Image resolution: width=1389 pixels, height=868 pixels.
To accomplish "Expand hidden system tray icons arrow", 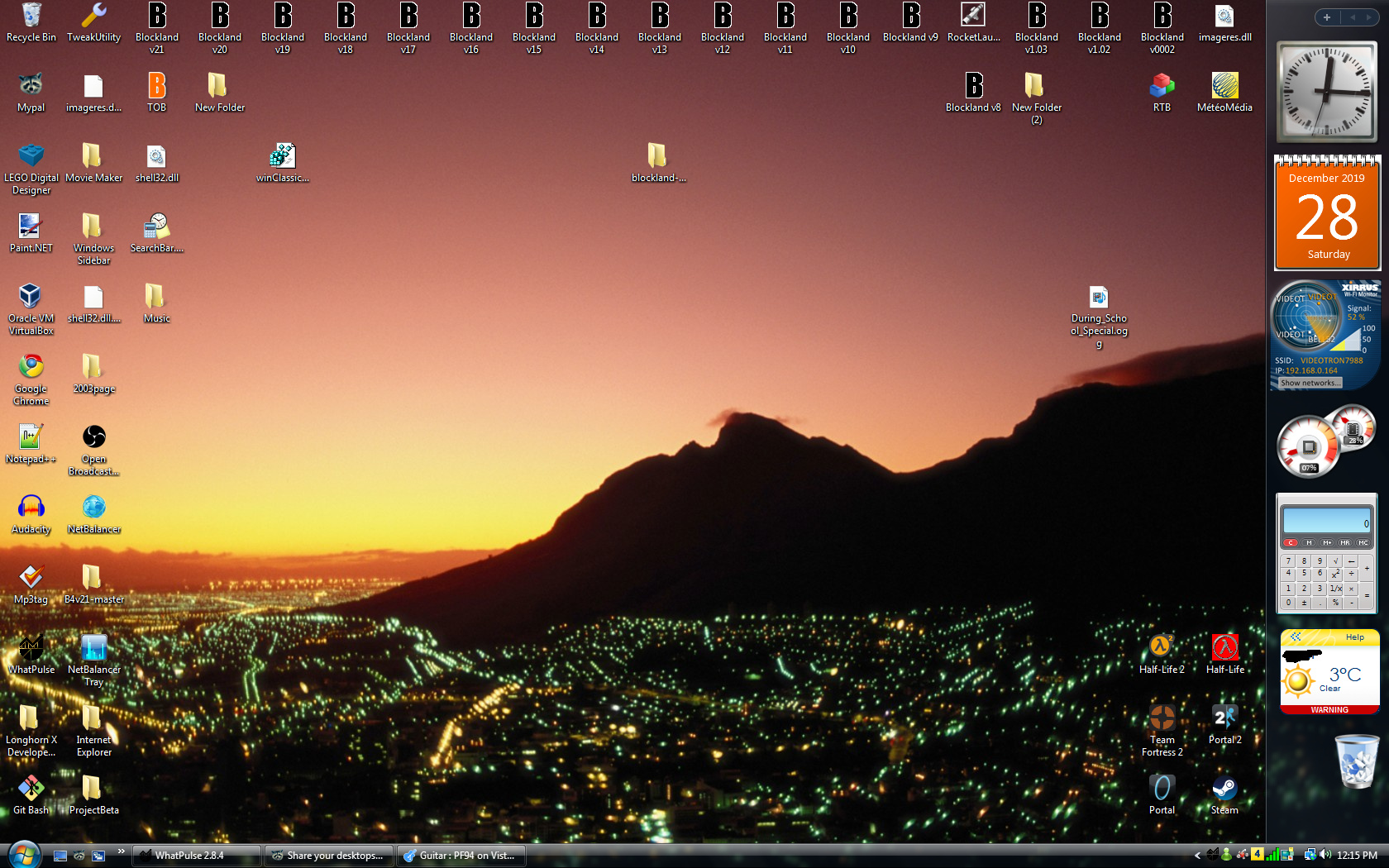I will click(1197, 856).
